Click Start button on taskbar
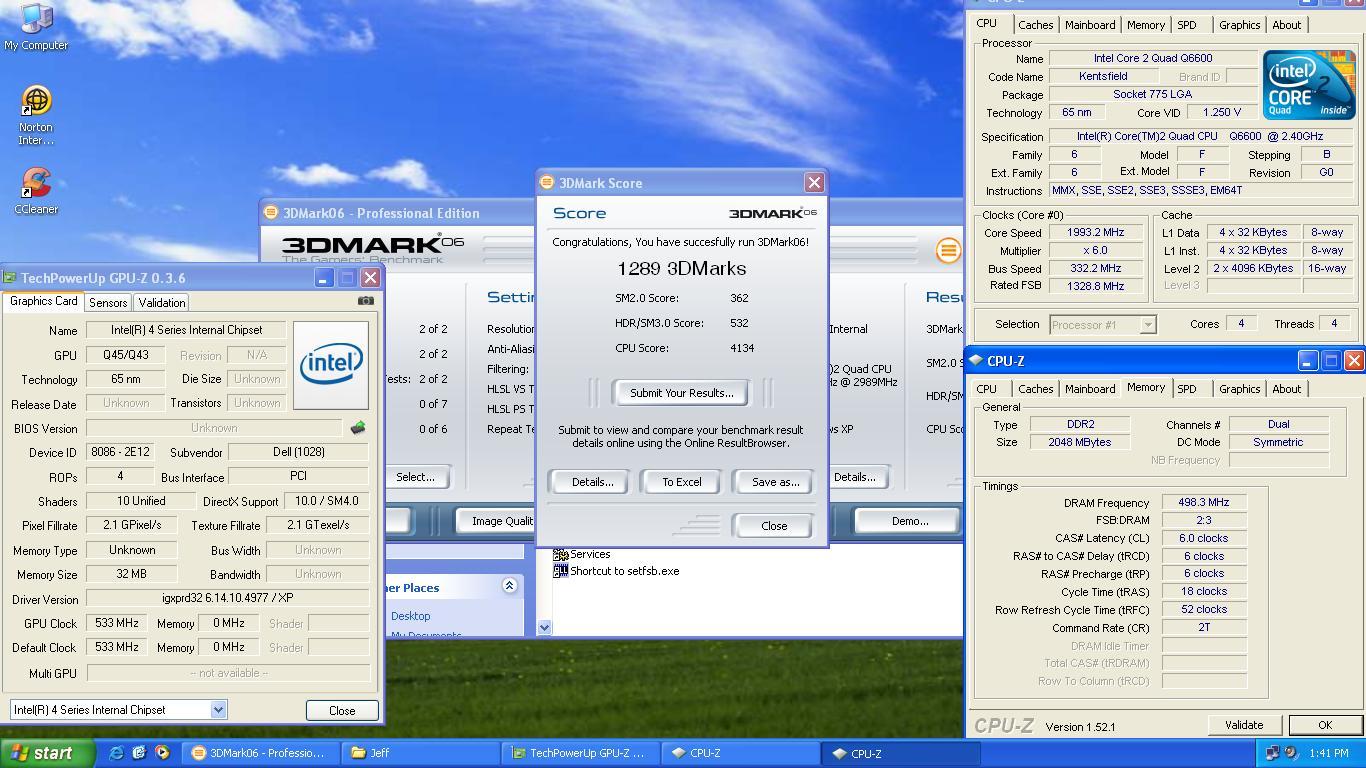 (47, 753)
